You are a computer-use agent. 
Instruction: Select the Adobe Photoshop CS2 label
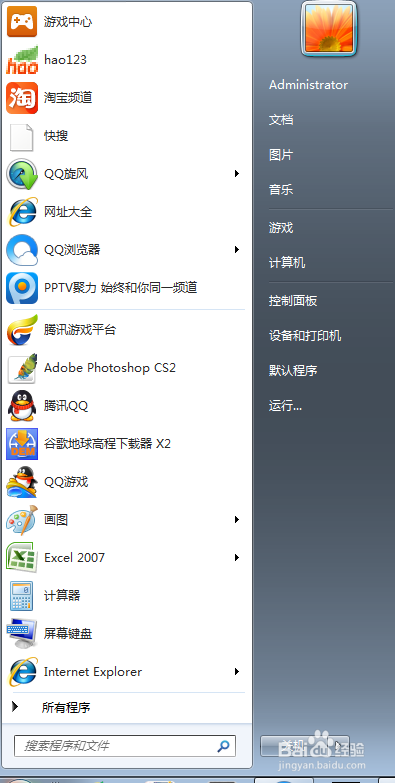[x=110, y=368]
